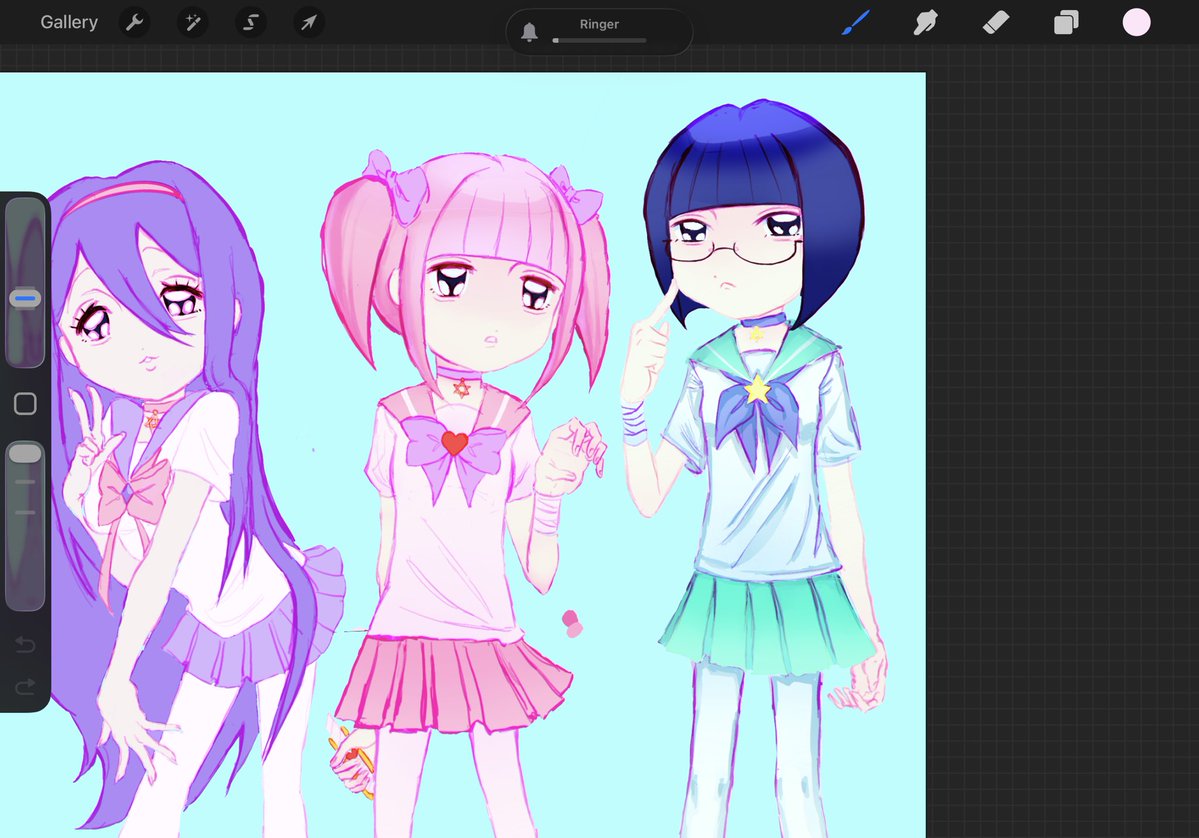Open the Actions wrench menu
The width and height of the screenshot is (1199, 838).
pos(135,22)
